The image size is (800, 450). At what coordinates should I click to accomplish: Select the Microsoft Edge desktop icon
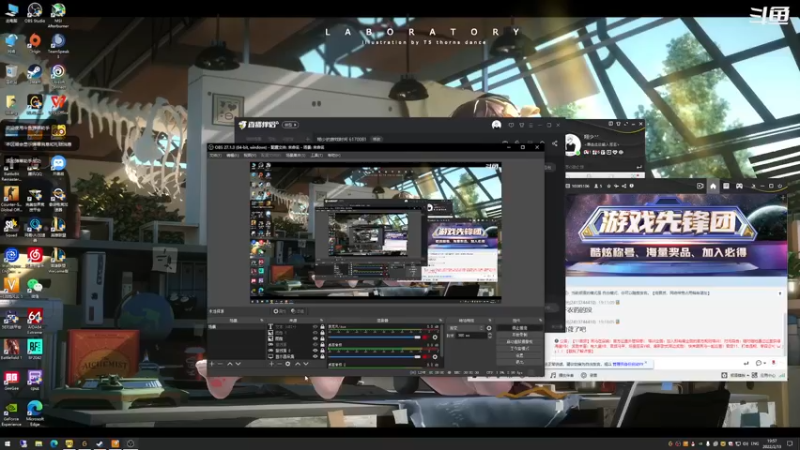(x=35, y=413)
